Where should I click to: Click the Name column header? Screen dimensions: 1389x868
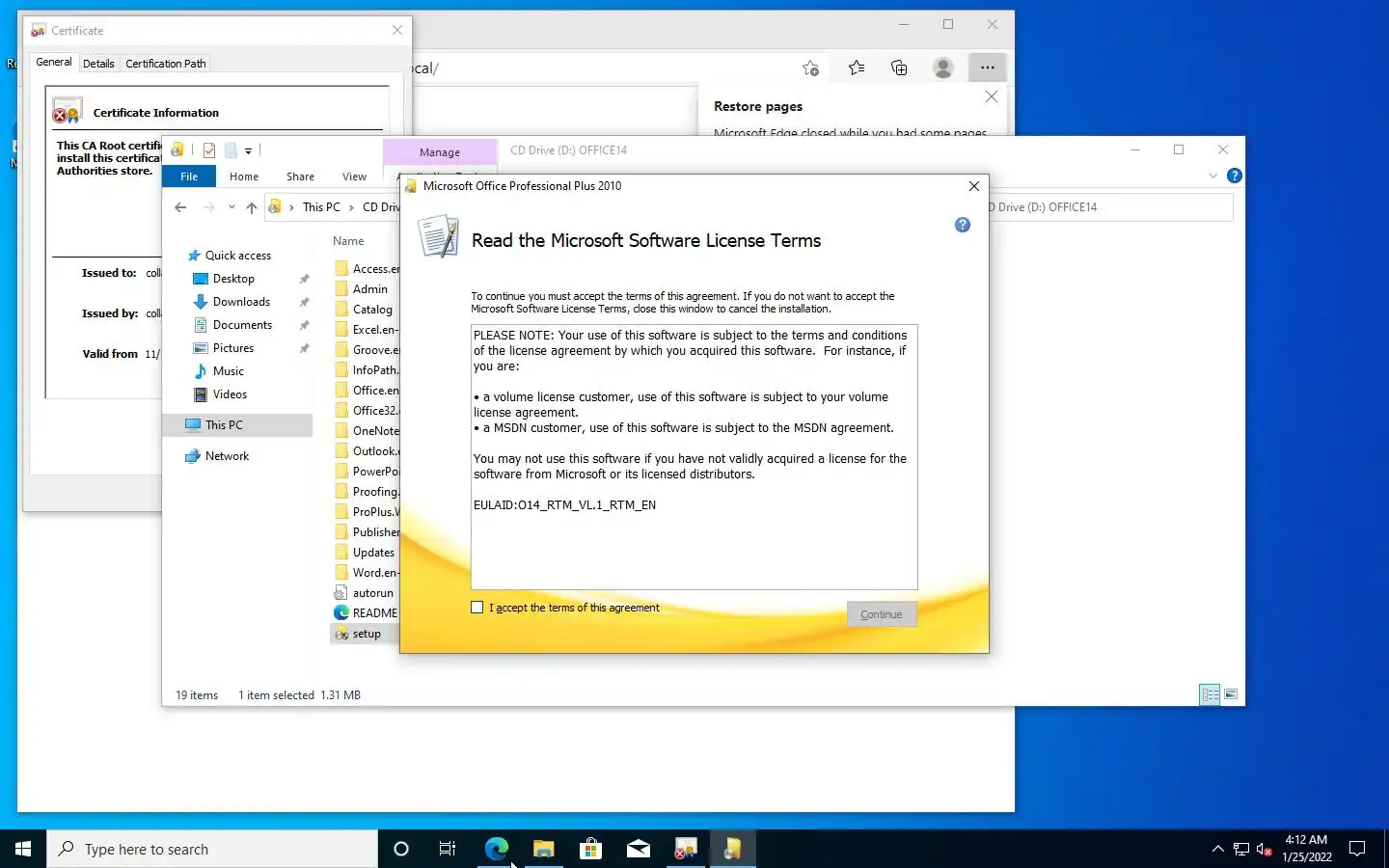348,241
